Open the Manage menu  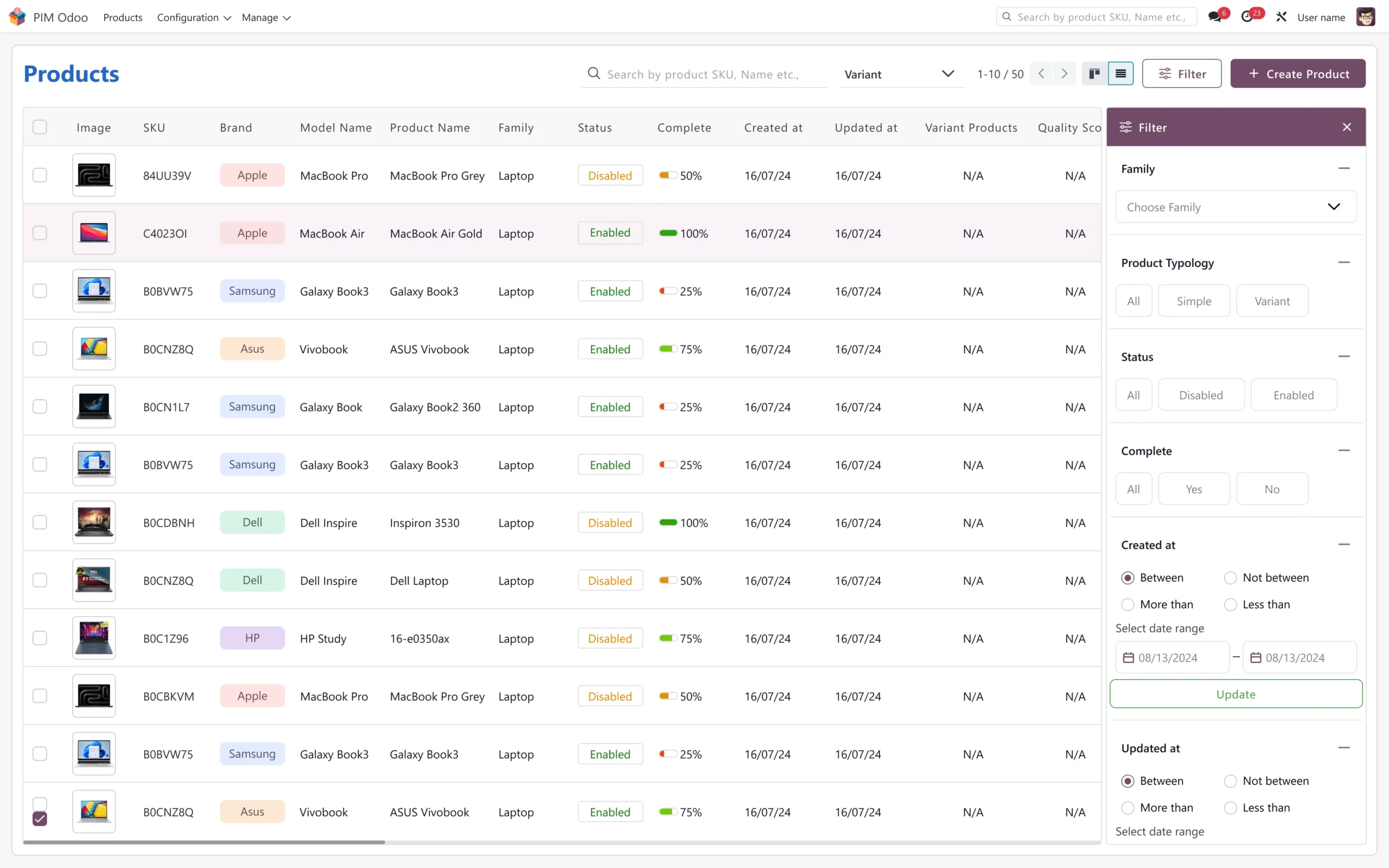pyautogui.click(x=266, y=17)
